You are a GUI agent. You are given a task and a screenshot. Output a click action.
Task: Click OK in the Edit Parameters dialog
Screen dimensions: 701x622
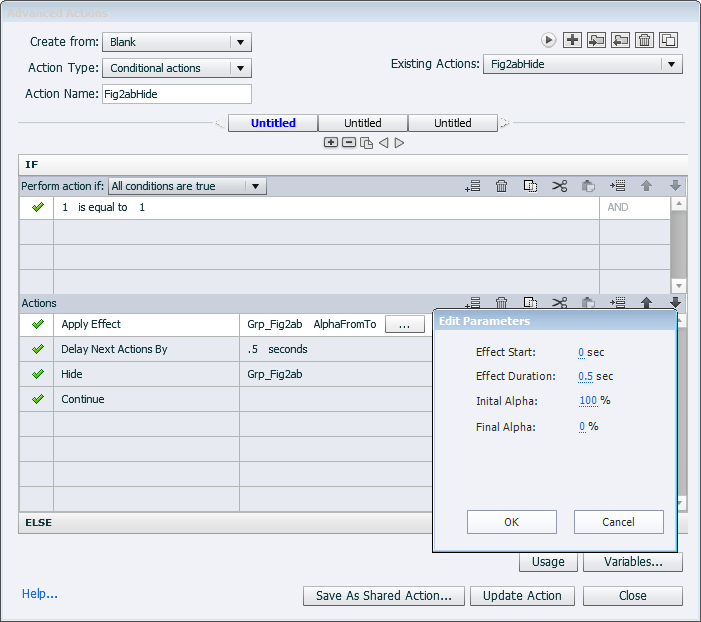pos(511,522)
